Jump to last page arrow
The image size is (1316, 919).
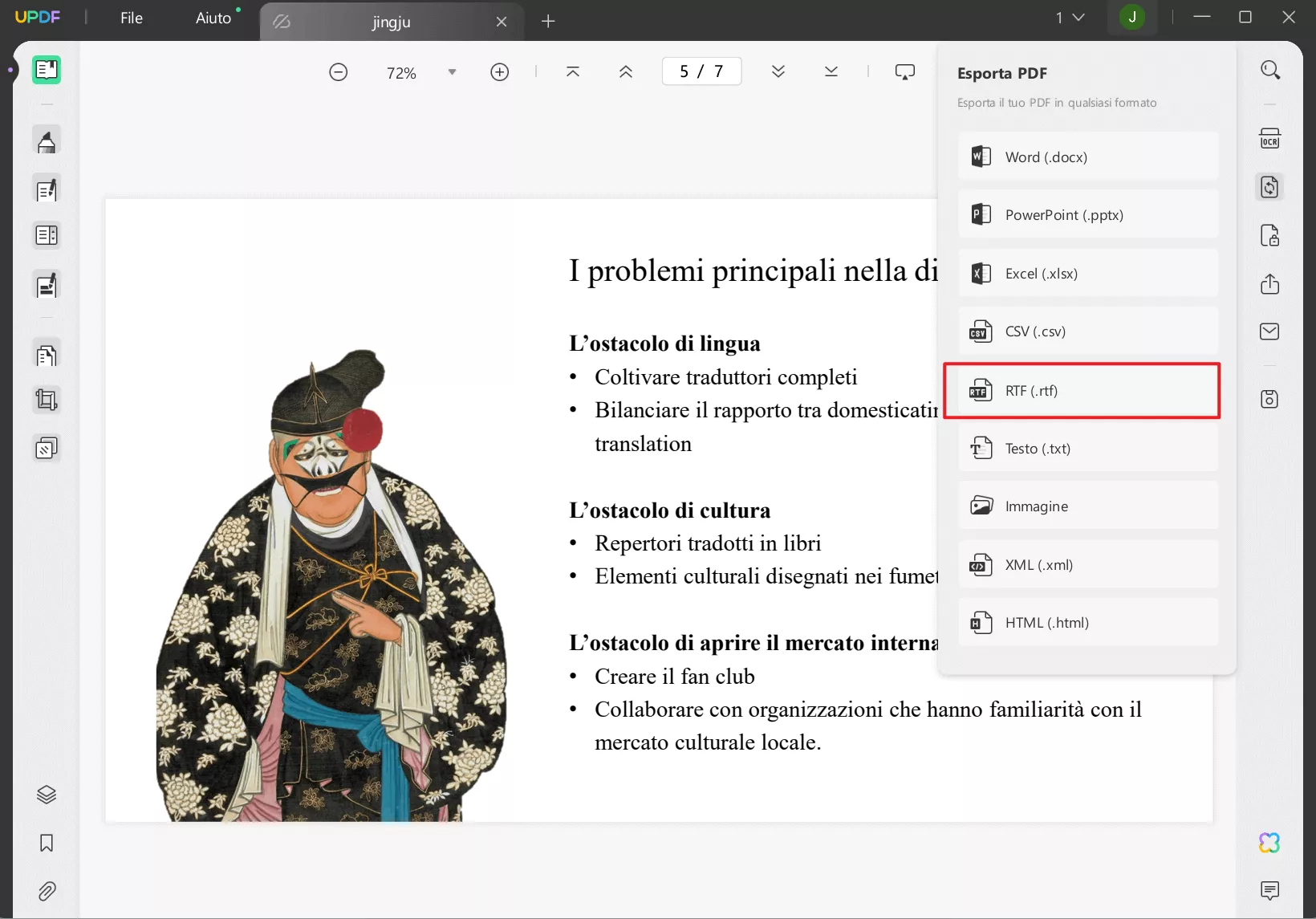click(831, 72)
